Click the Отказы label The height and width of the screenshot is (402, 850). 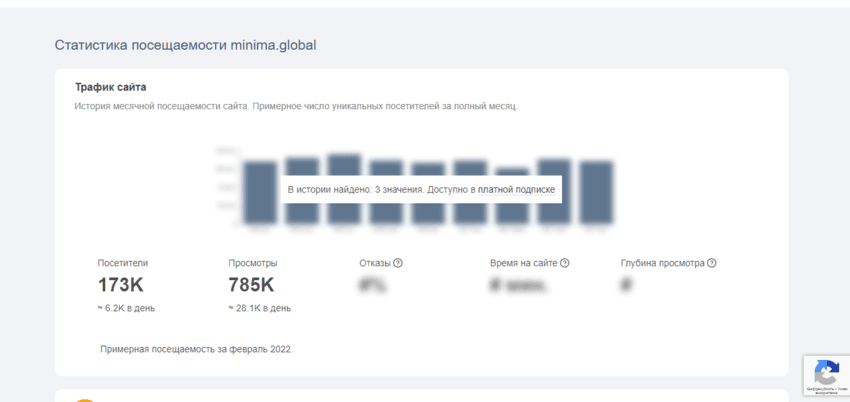pyautogui.click(x=375, y=263)
